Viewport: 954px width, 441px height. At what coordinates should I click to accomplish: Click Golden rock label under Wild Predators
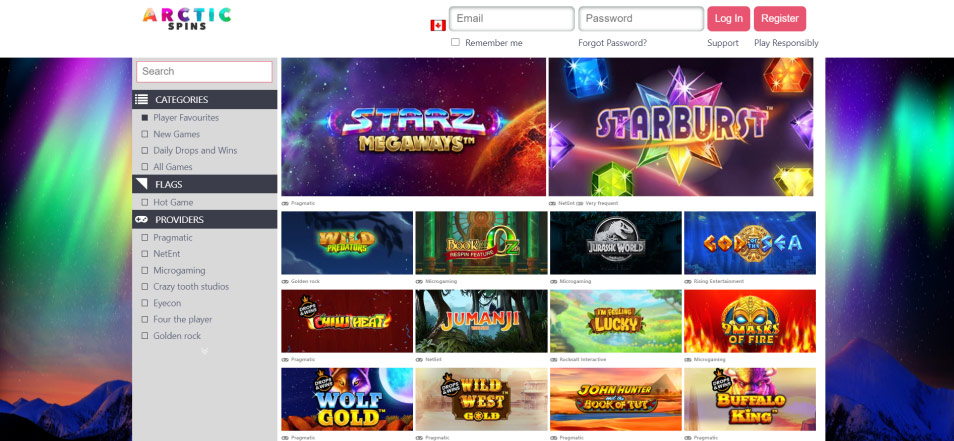(x=305, y=282)
